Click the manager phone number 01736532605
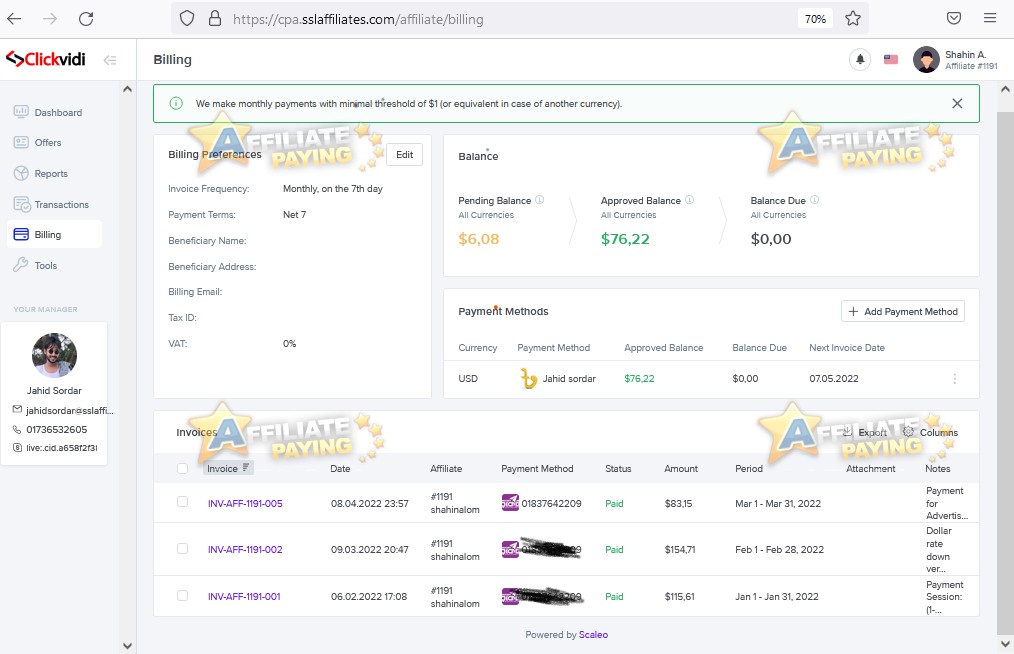 click(x=56, y=430)
